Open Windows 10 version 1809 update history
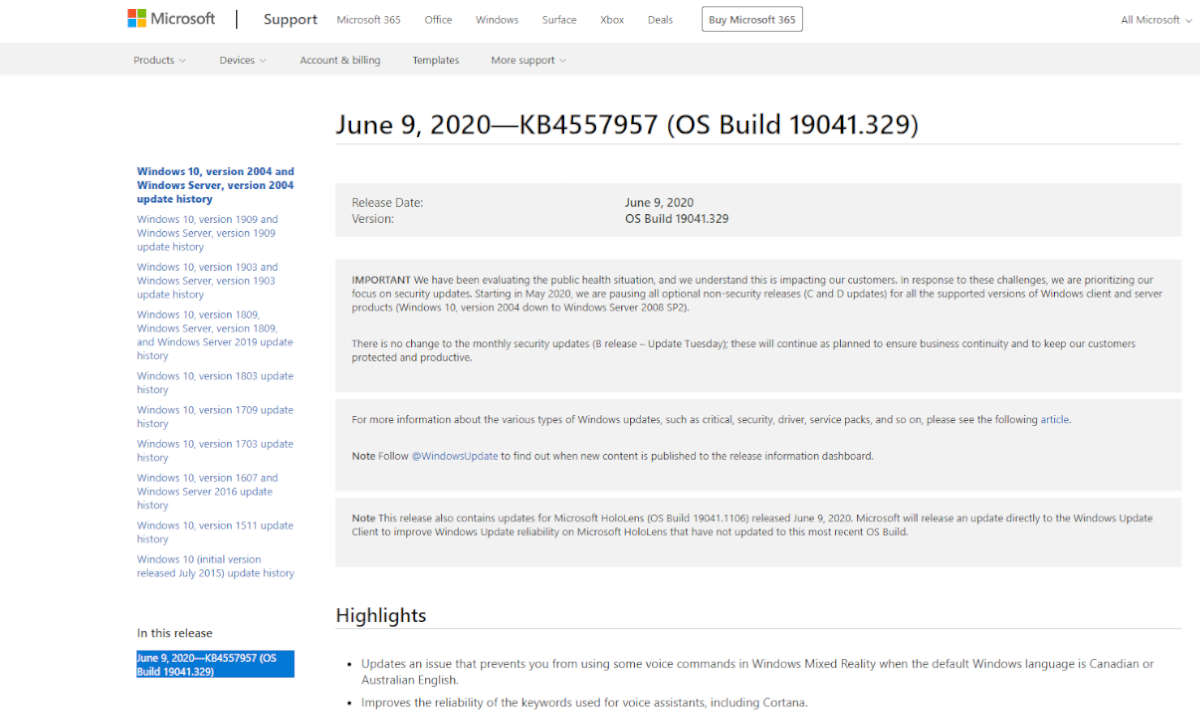 [215, 335]
